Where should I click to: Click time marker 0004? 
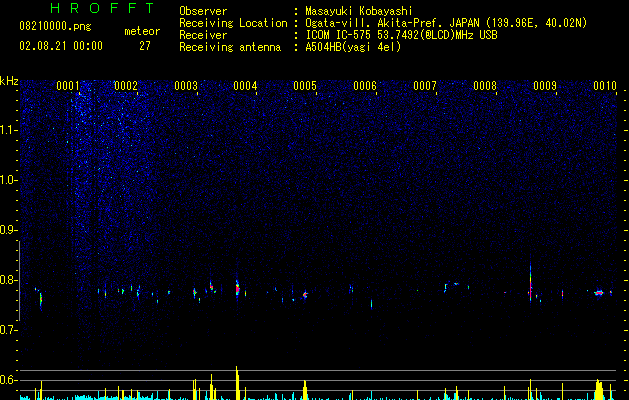coord(246,86)
